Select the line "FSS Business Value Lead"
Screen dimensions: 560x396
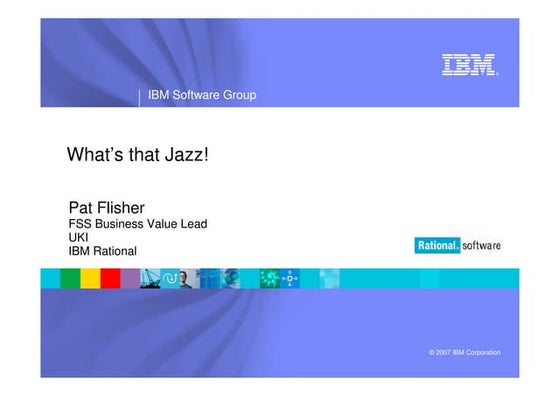[x=138, y=224]
